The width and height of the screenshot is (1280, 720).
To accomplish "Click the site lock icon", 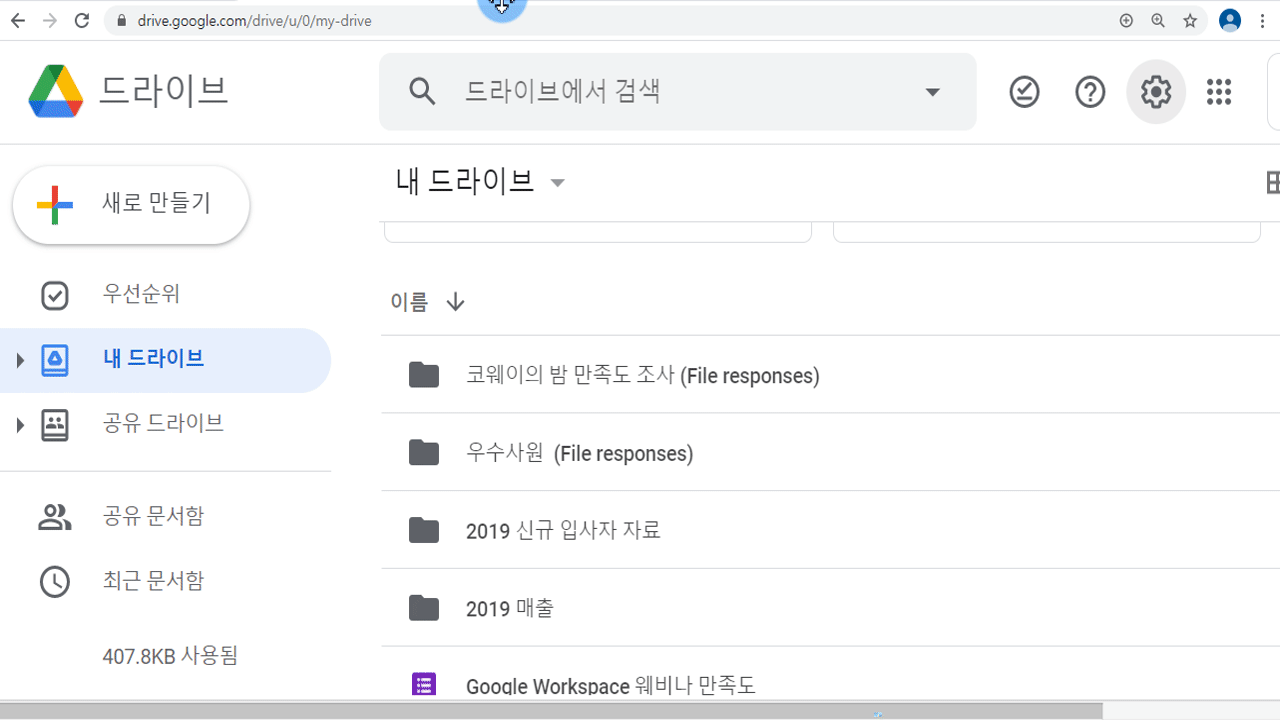I will pyautogui.click(x=122, y=20).
